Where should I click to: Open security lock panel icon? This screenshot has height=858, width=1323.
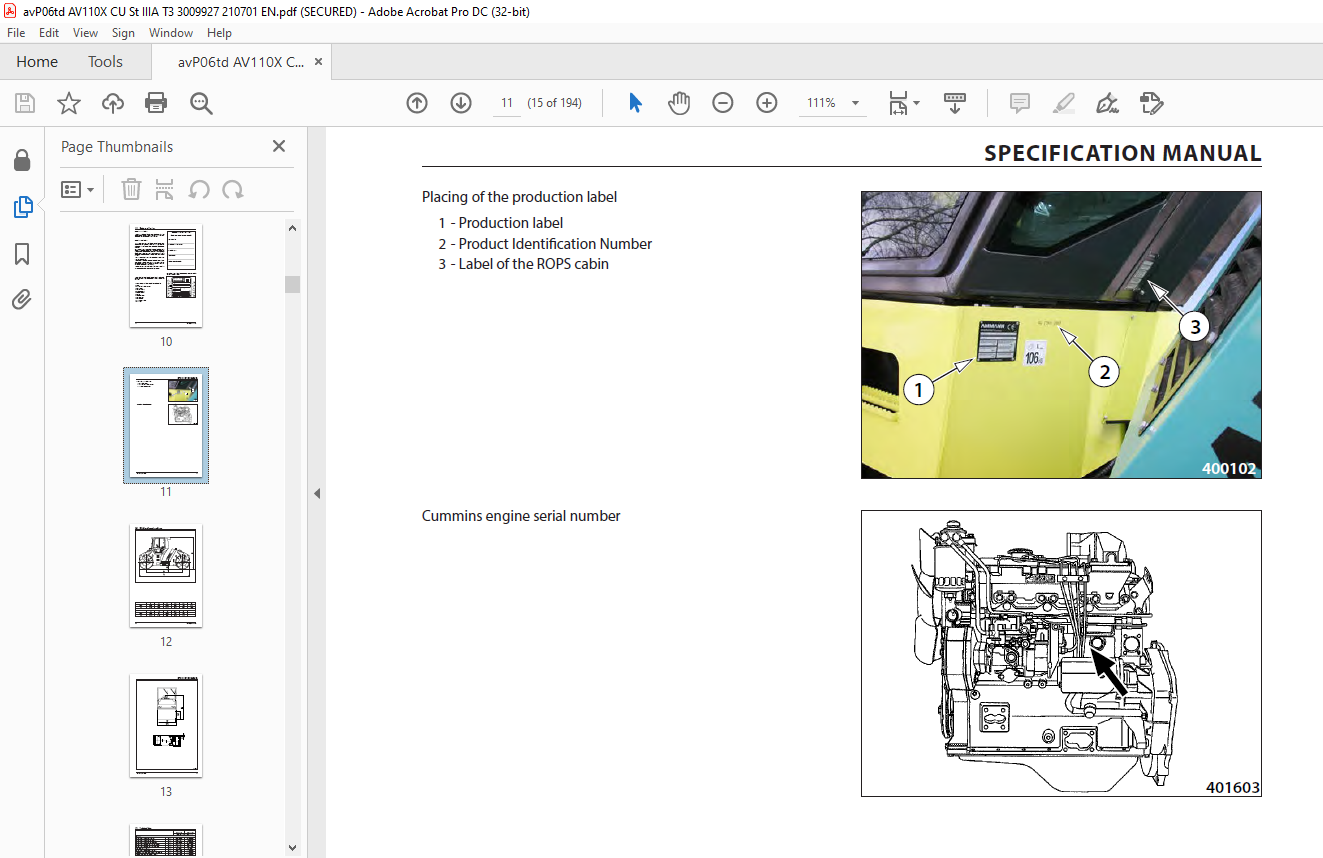click(x=22, y=161)
